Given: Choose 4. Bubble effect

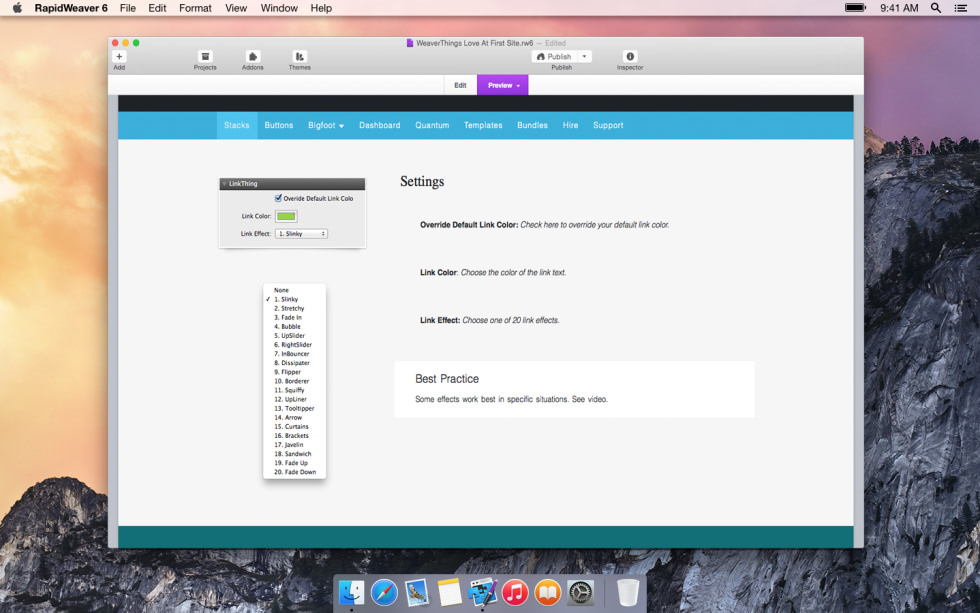Looking at the screenshot, I should pyautogui.click(x=294, y=326).
